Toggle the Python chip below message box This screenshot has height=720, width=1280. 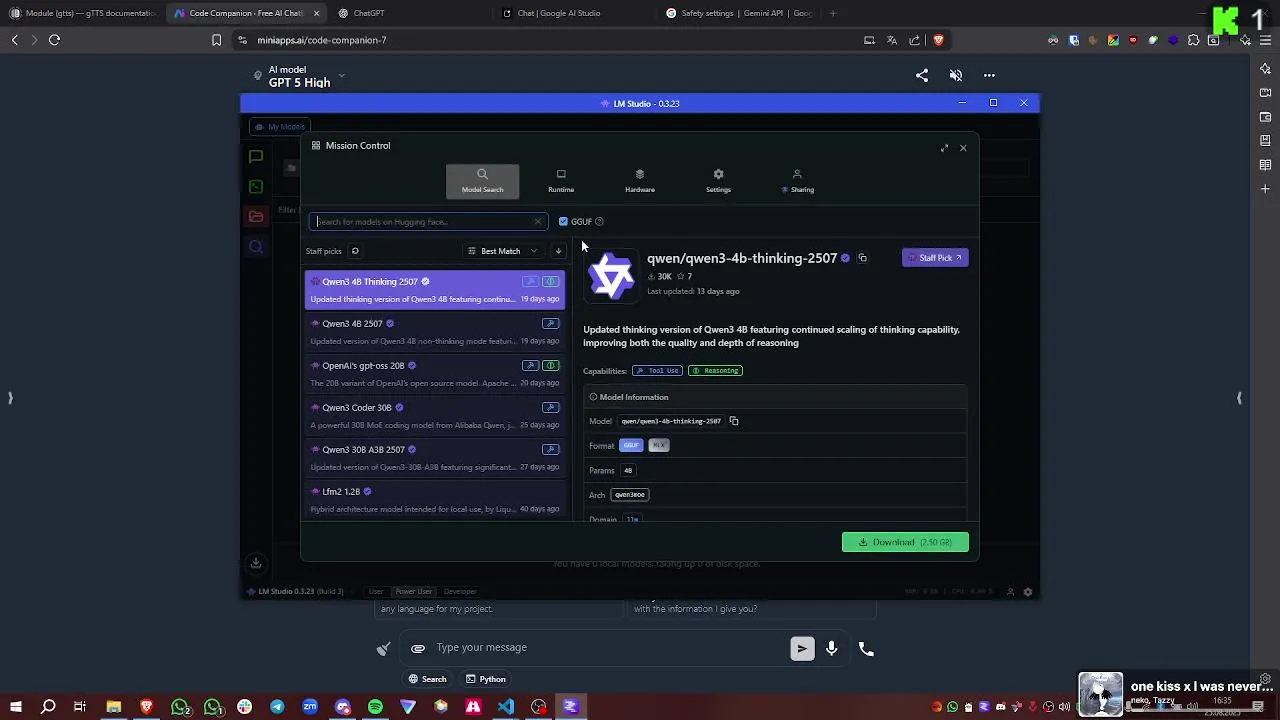pos(485,679)
